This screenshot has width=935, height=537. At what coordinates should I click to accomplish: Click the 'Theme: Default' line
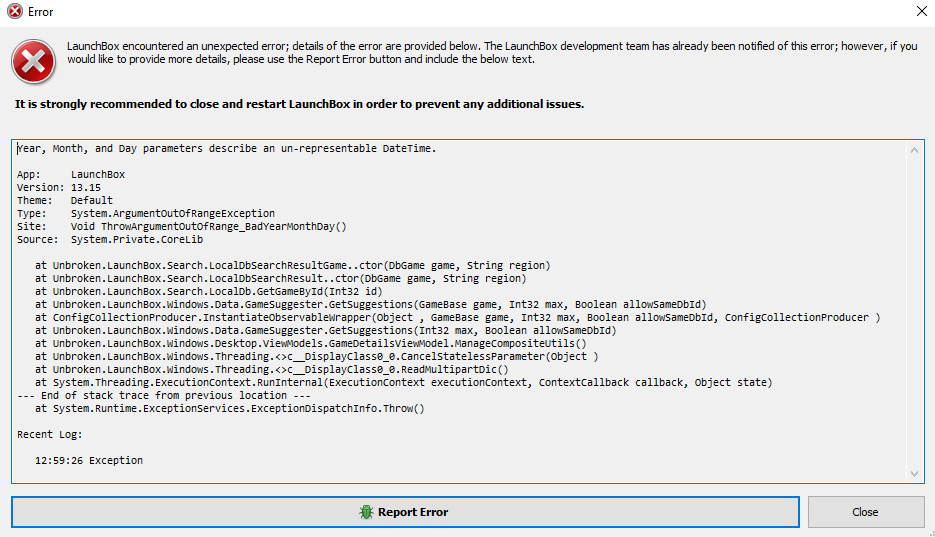pos(65,200)
